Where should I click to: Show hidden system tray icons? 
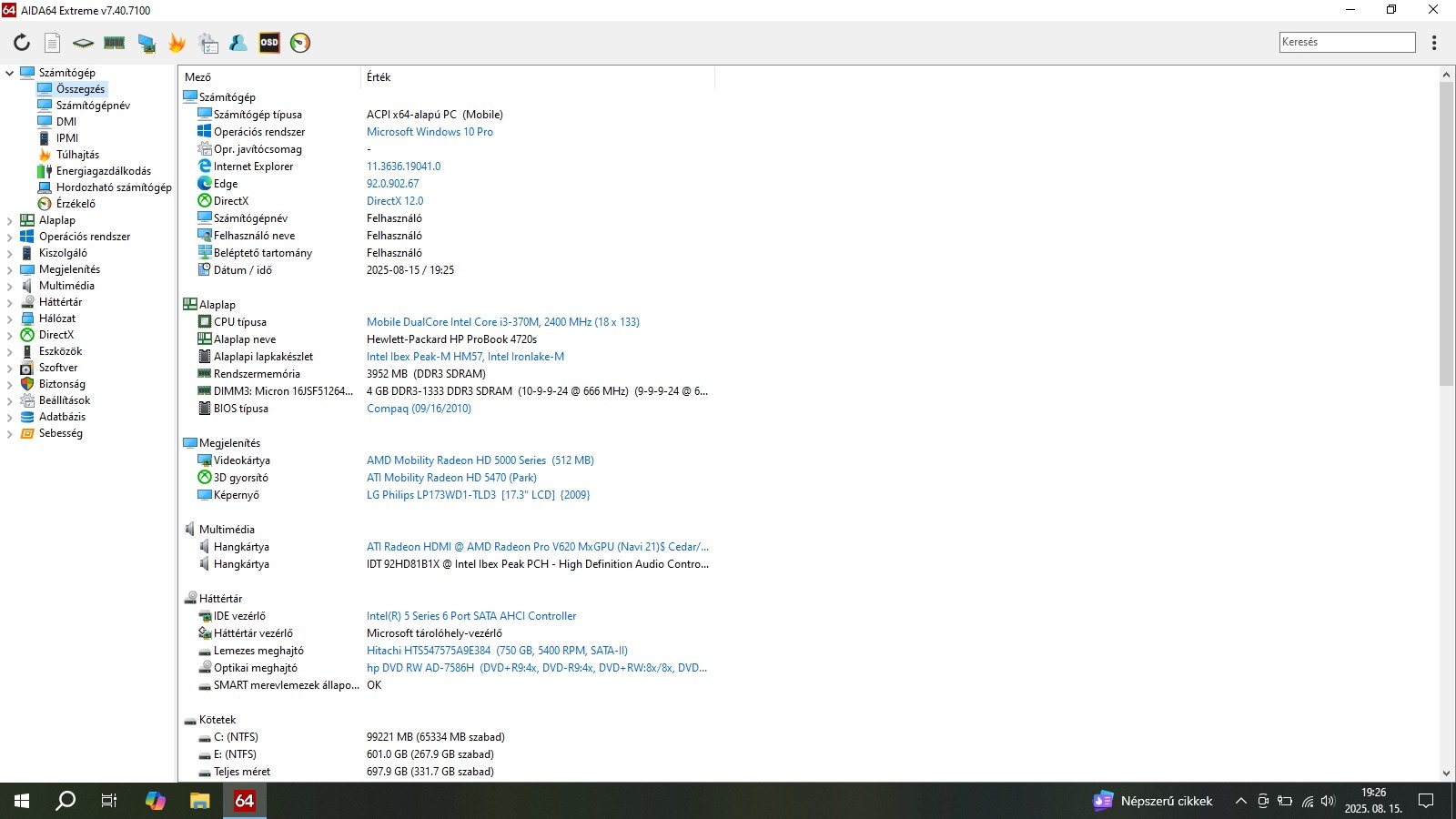[1240, 801]
